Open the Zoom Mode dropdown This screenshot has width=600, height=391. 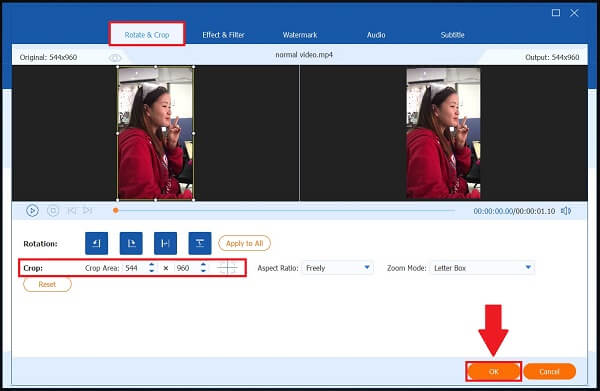482,268
